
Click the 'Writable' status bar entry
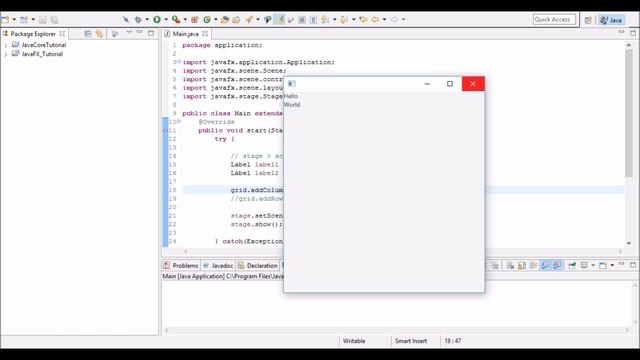coord(354,341)
